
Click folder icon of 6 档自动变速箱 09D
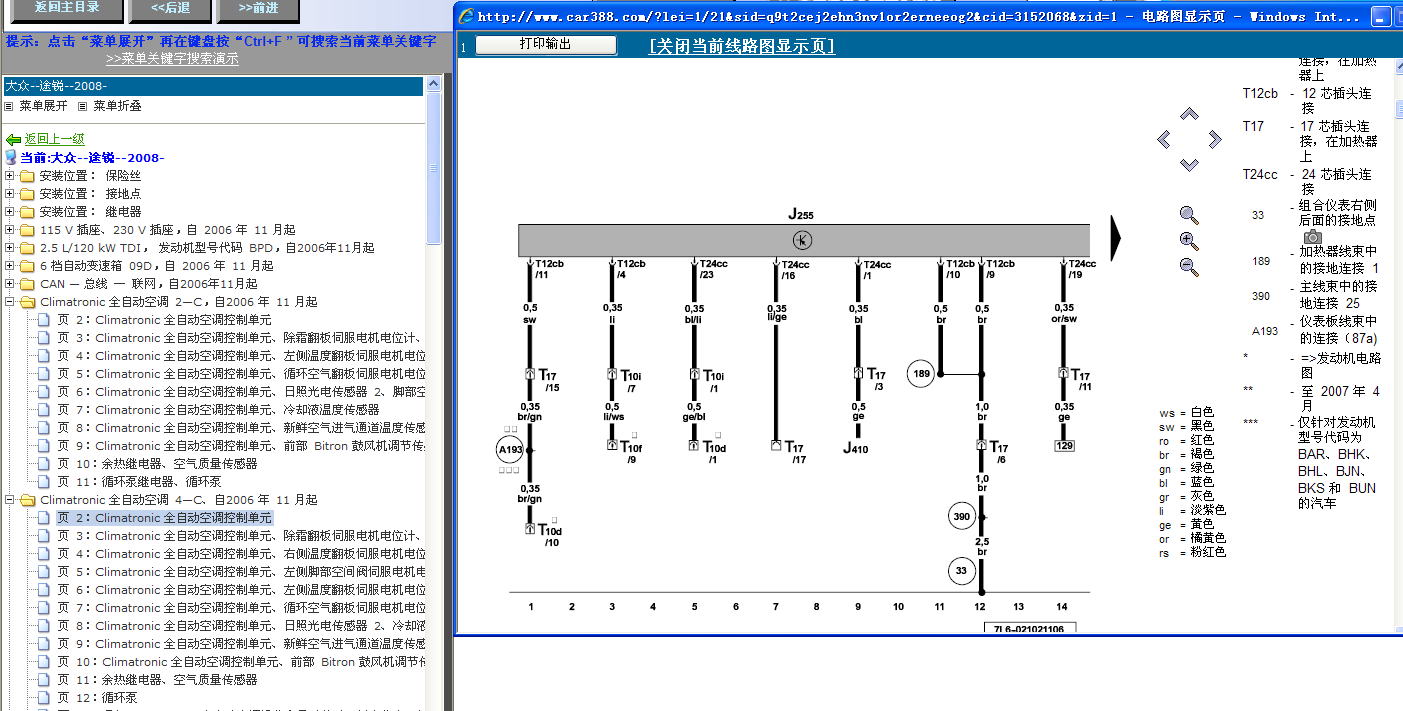(27, 266)
